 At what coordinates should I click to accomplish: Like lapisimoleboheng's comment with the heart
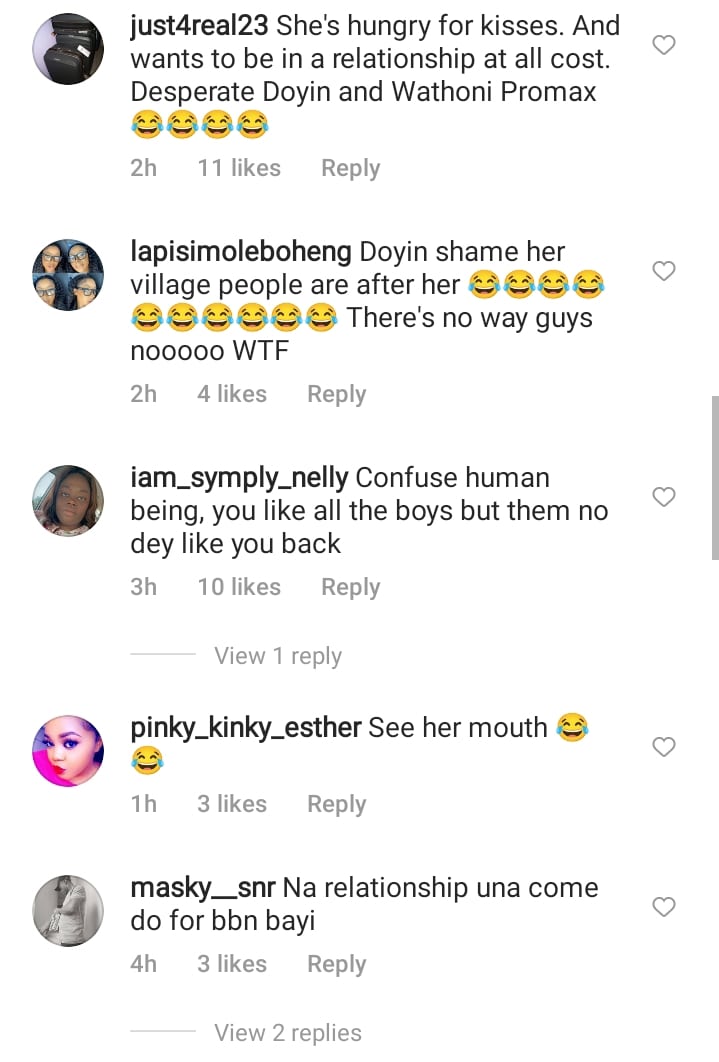[664, 271]
